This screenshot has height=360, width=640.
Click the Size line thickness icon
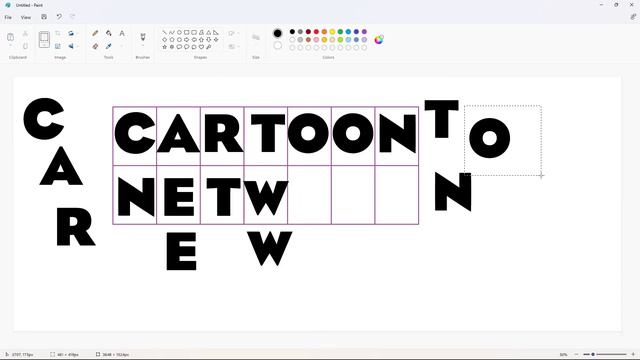coord(256,38)
